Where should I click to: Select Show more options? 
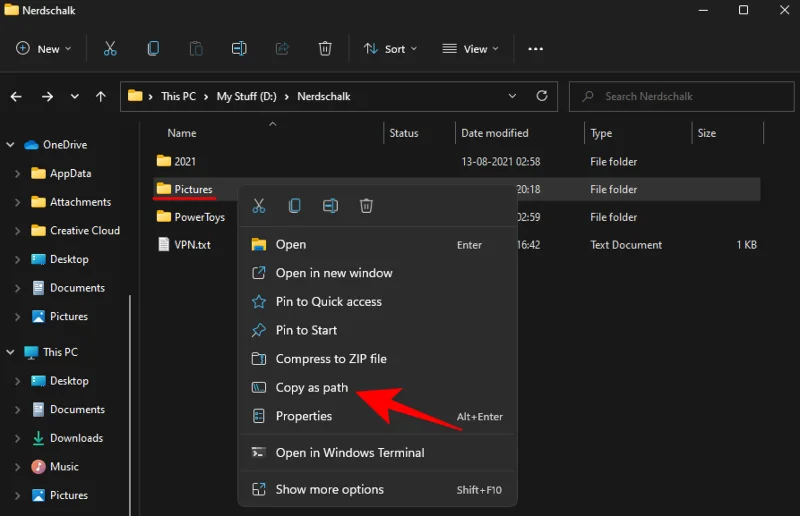tap(378, 489)
